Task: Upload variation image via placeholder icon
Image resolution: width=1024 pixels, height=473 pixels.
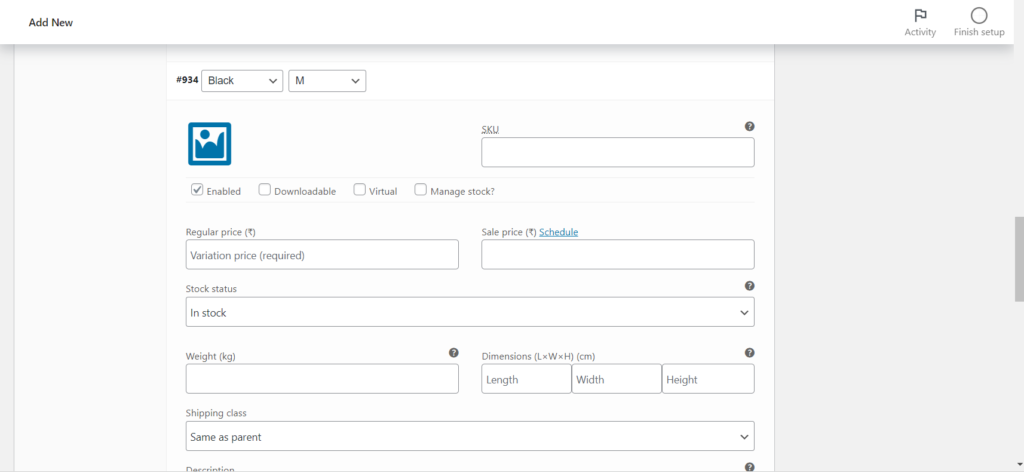Action: click(209, 143)
